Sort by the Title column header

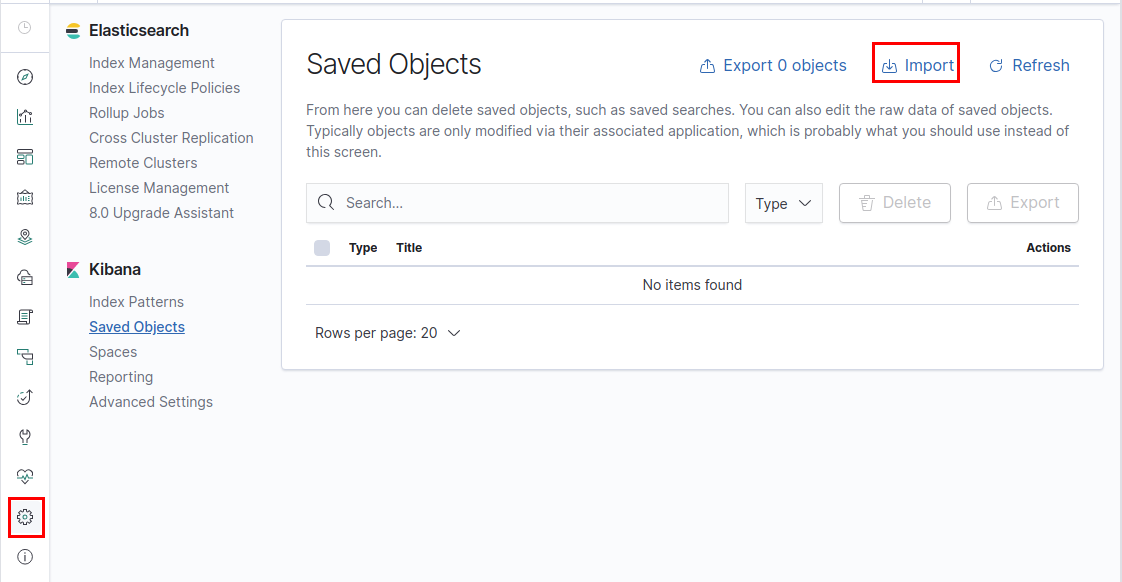(409, 248)
